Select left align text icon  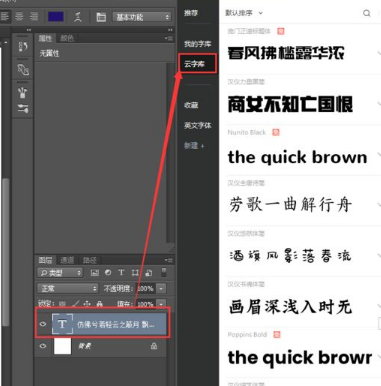pos(5,16)
